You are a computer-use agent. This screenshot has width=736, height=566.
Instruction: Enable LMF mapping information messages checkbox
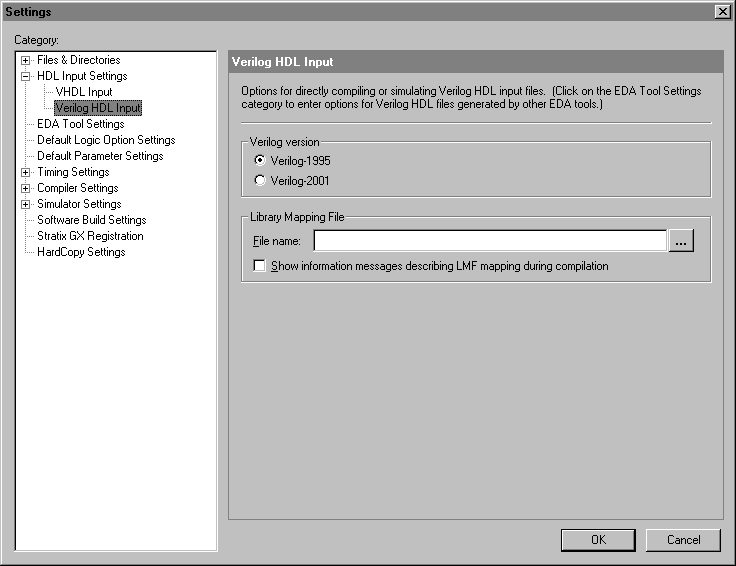click(x=259, y=266)
